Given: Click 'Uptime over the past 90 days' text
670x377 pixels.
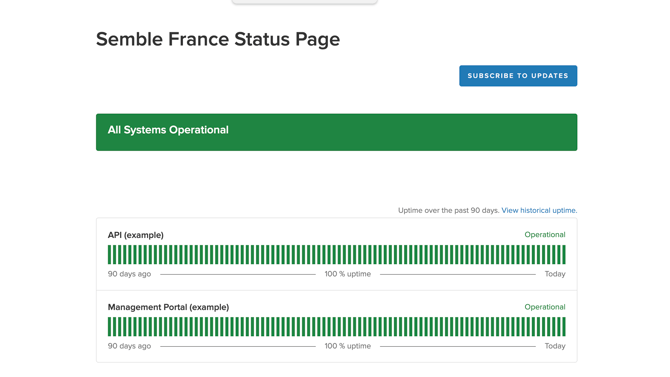Looking at the screenshot, I should [449, 210].
